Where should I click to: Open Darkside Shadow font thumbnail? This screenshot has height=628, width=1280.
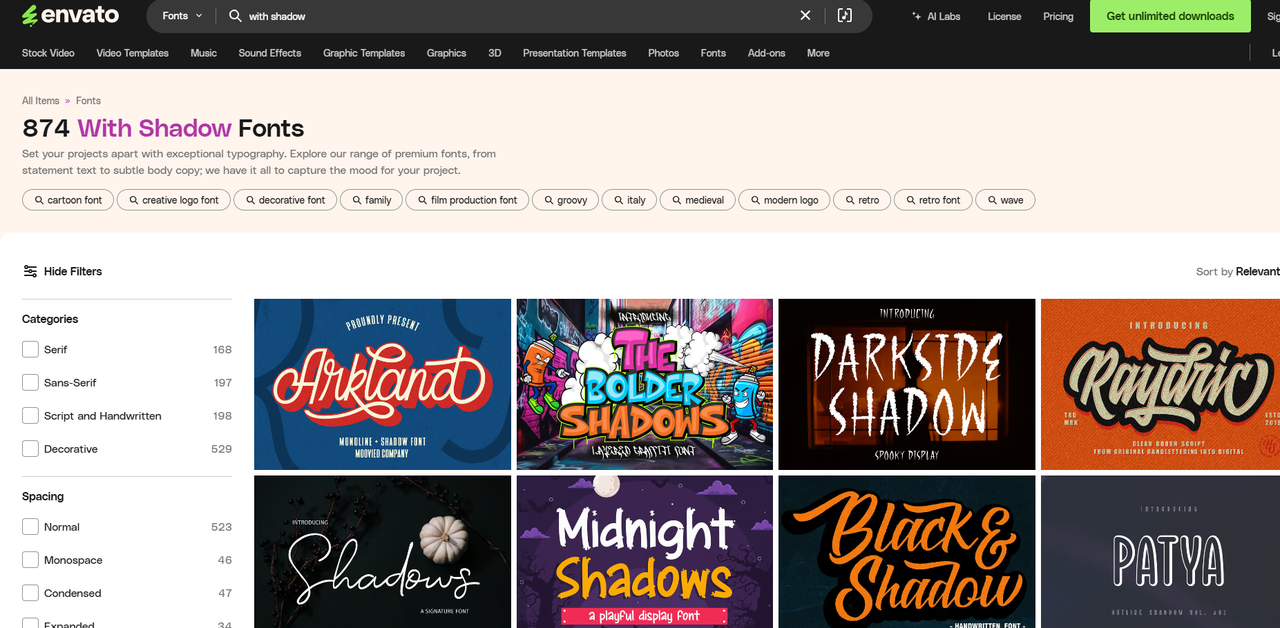click(907, 384)
